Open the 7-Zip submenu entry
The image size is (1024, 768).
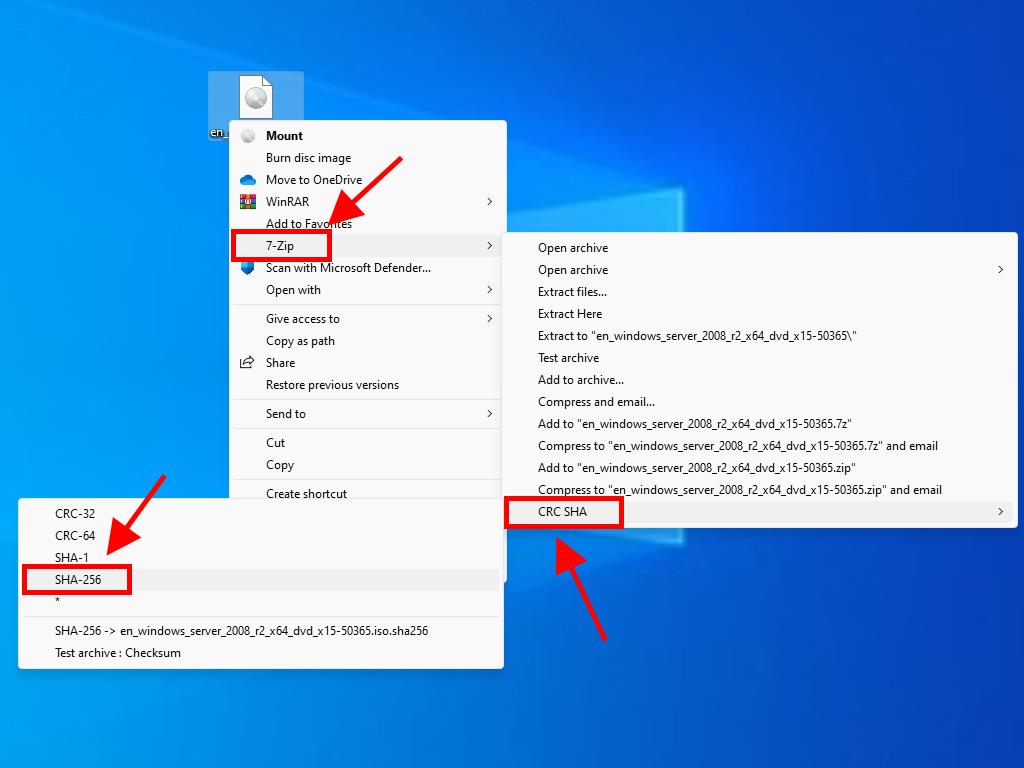(280, 246)
